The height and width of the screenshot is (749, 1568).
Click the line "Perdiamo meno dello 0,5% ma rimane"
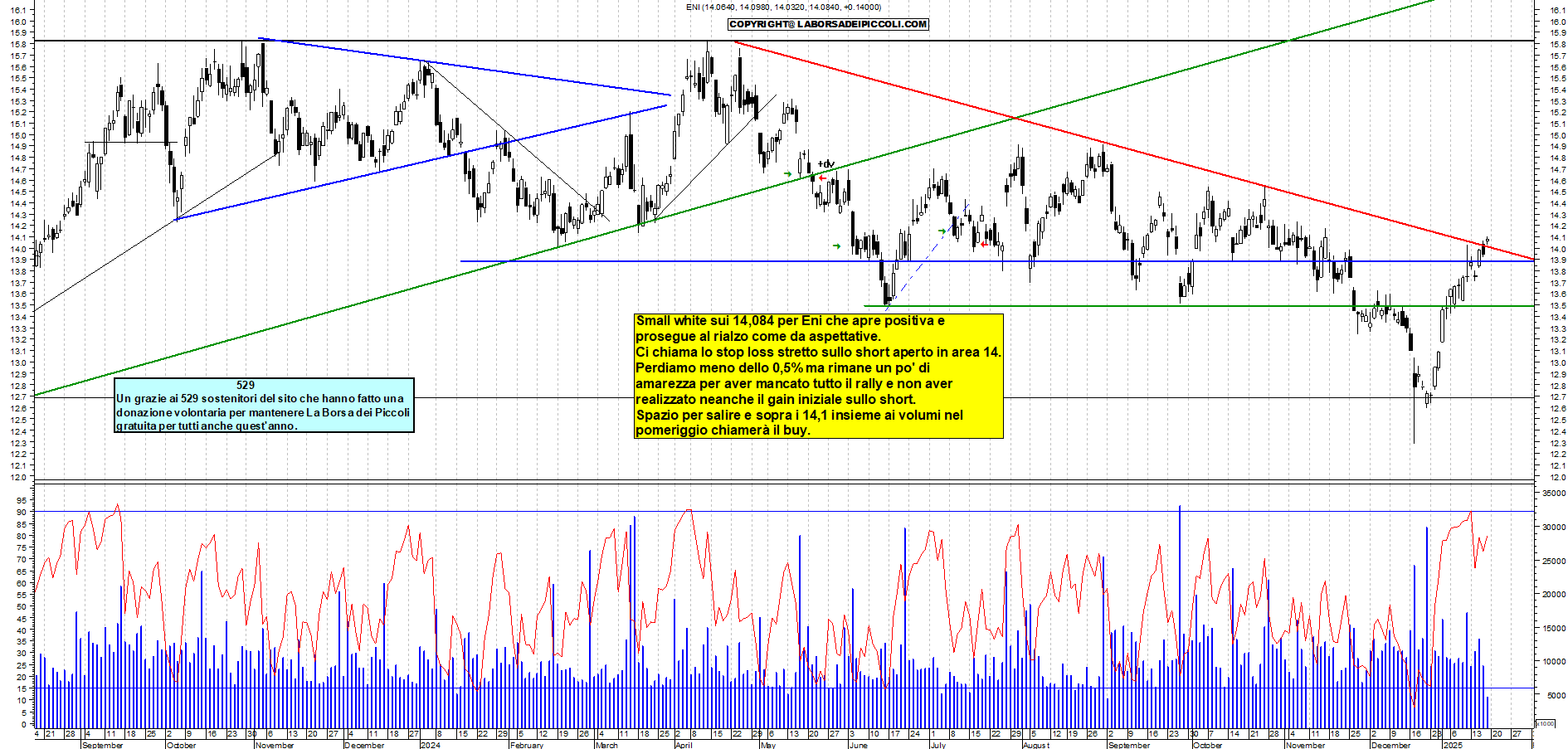tap(782, 368)
